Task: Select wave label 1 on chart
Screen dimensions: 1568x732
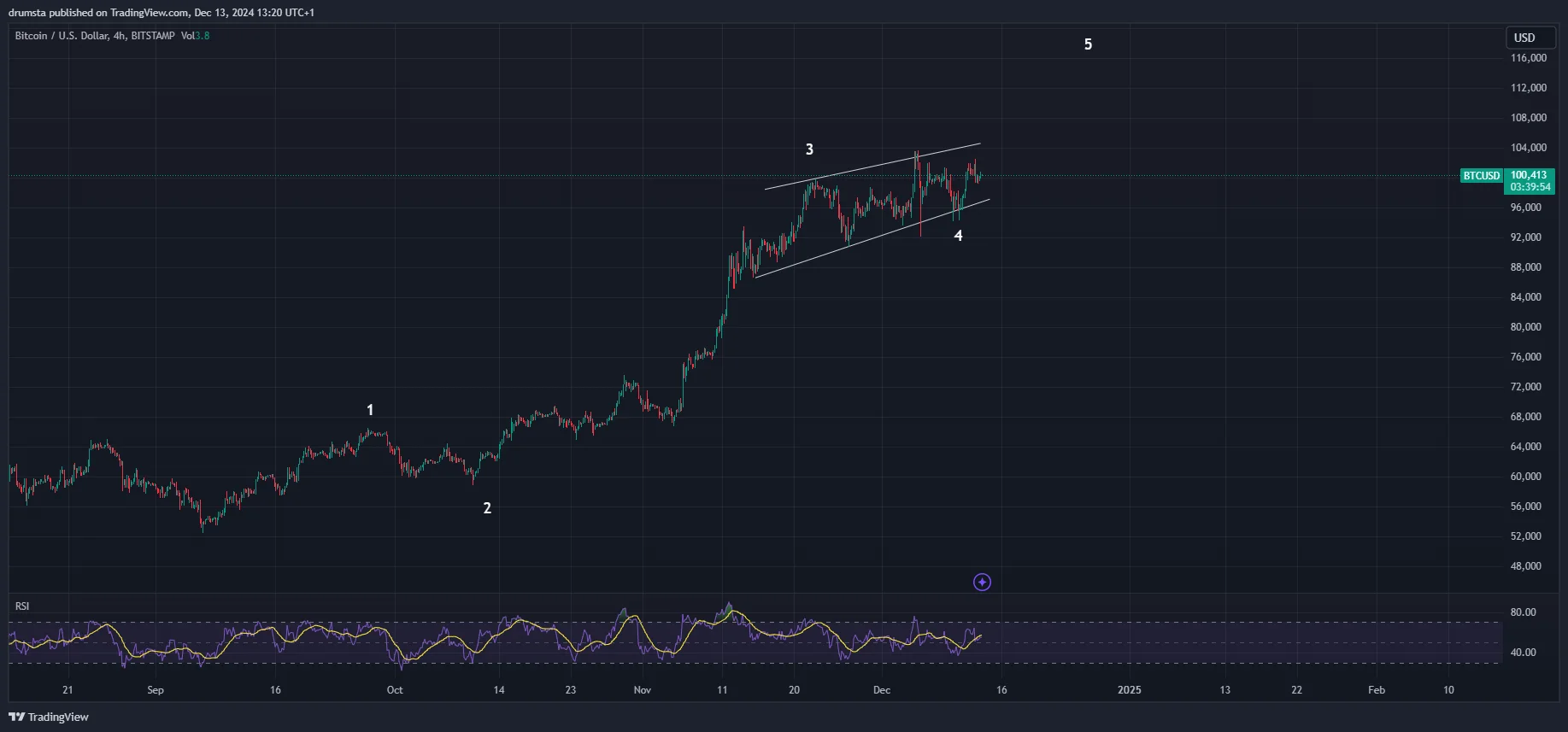Action: coord(370,410)
